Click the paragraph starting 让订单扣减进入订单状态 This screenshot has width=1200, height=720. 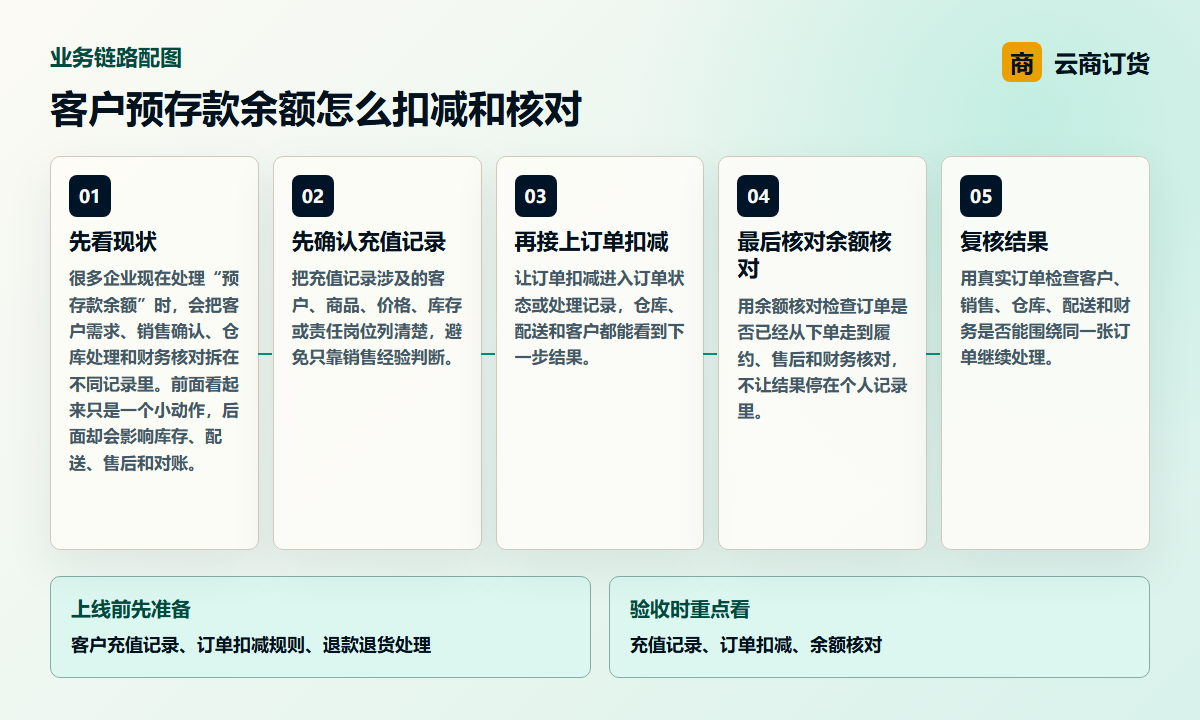(600, 318)
